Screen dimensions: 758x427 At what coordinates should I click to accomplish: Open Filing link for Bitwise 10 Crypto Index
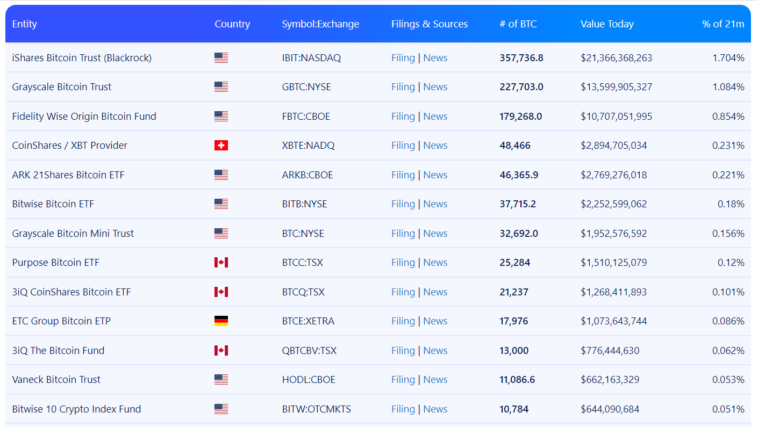tap(403, 409)
